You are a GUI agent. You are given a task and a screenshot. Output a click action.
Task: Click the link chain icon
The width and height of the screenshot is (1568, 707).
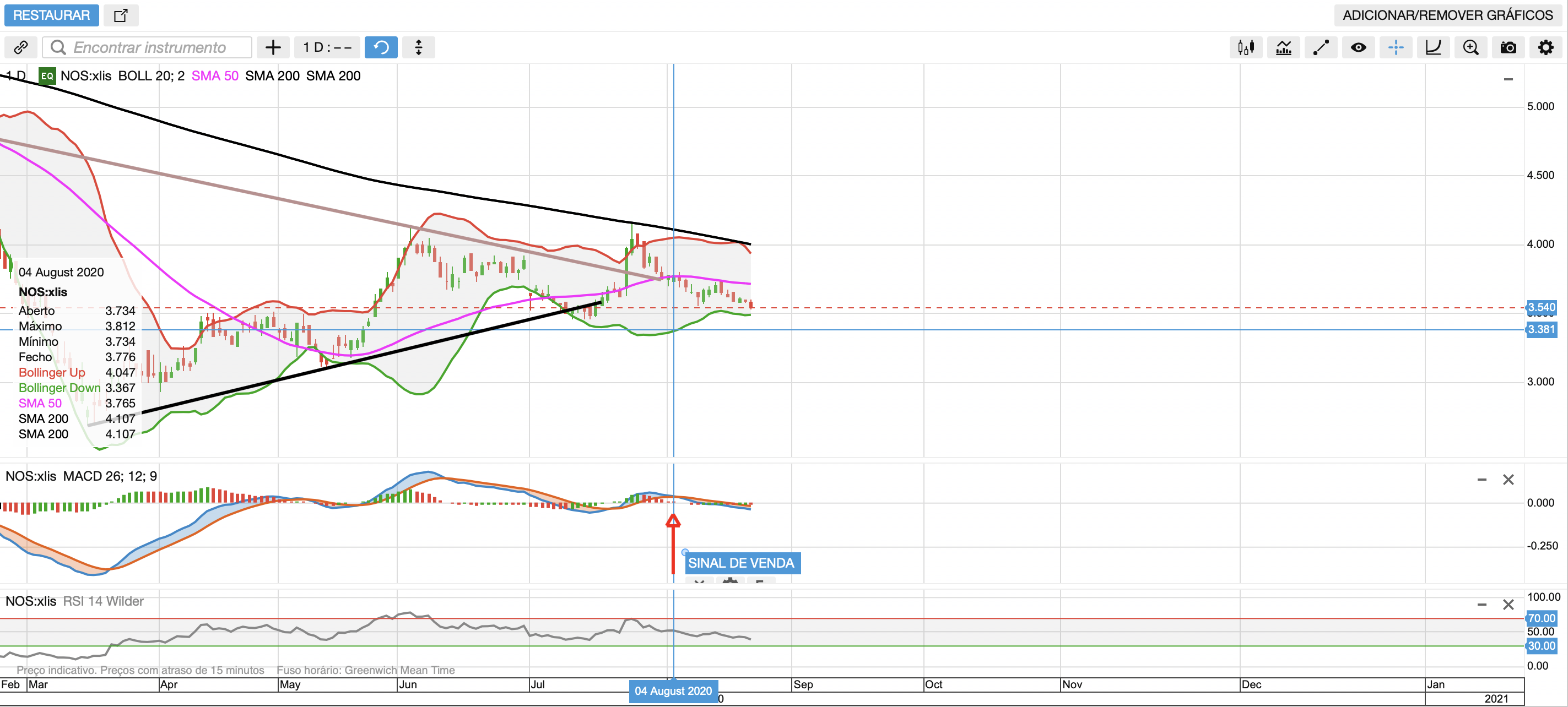(21, 47)
